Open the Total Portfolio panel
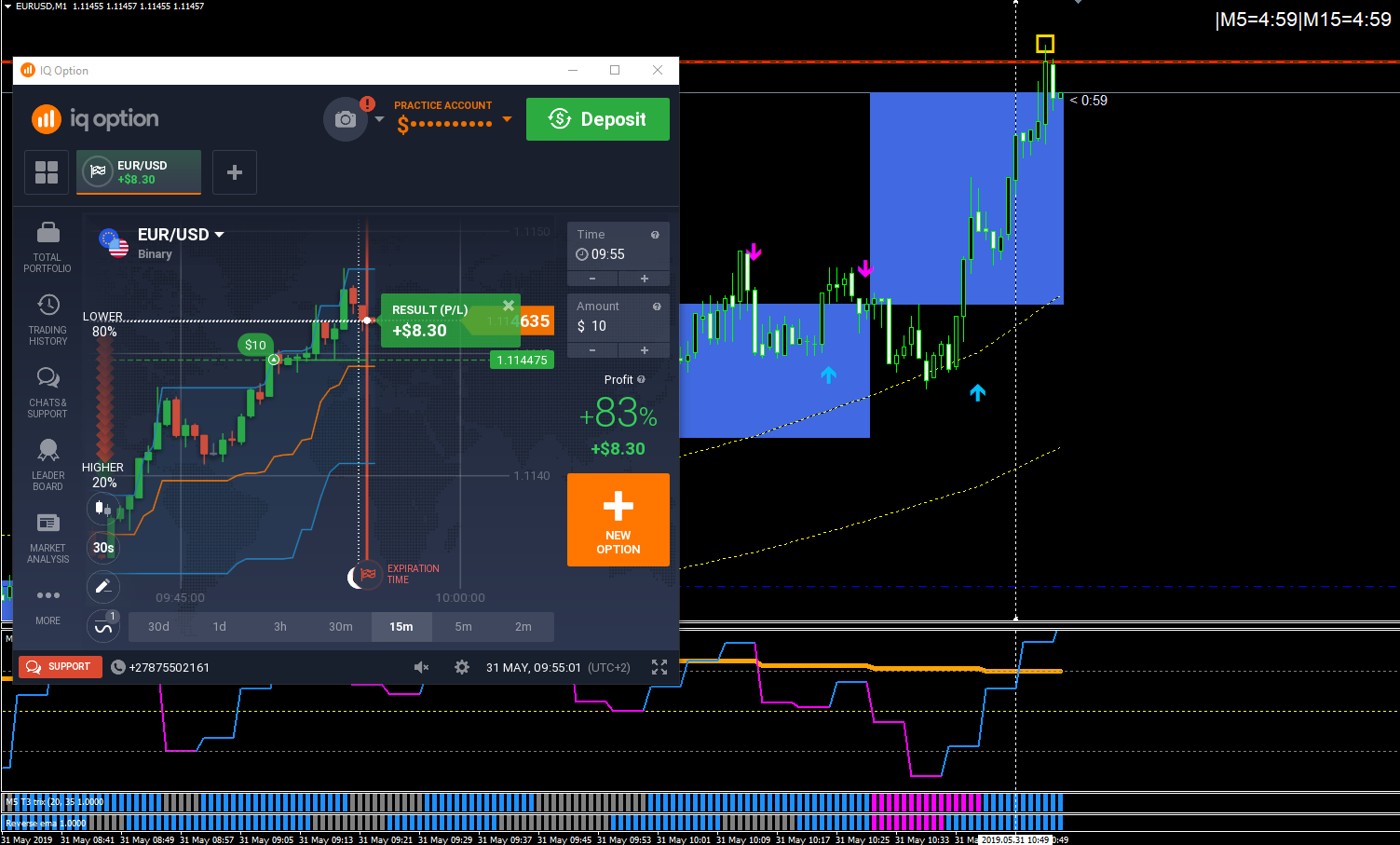The height and width of the screenshot is (845, 1400). 48,248
